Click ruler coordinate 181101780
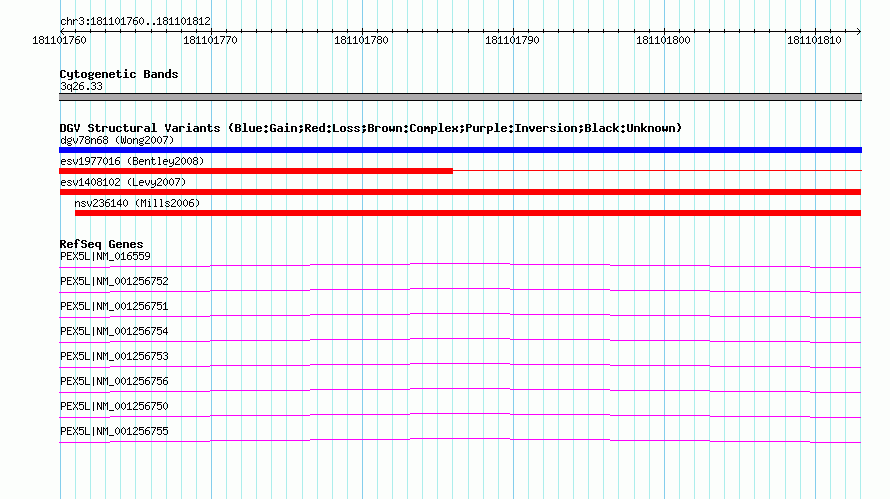The image size is (890, 499). 361,40
